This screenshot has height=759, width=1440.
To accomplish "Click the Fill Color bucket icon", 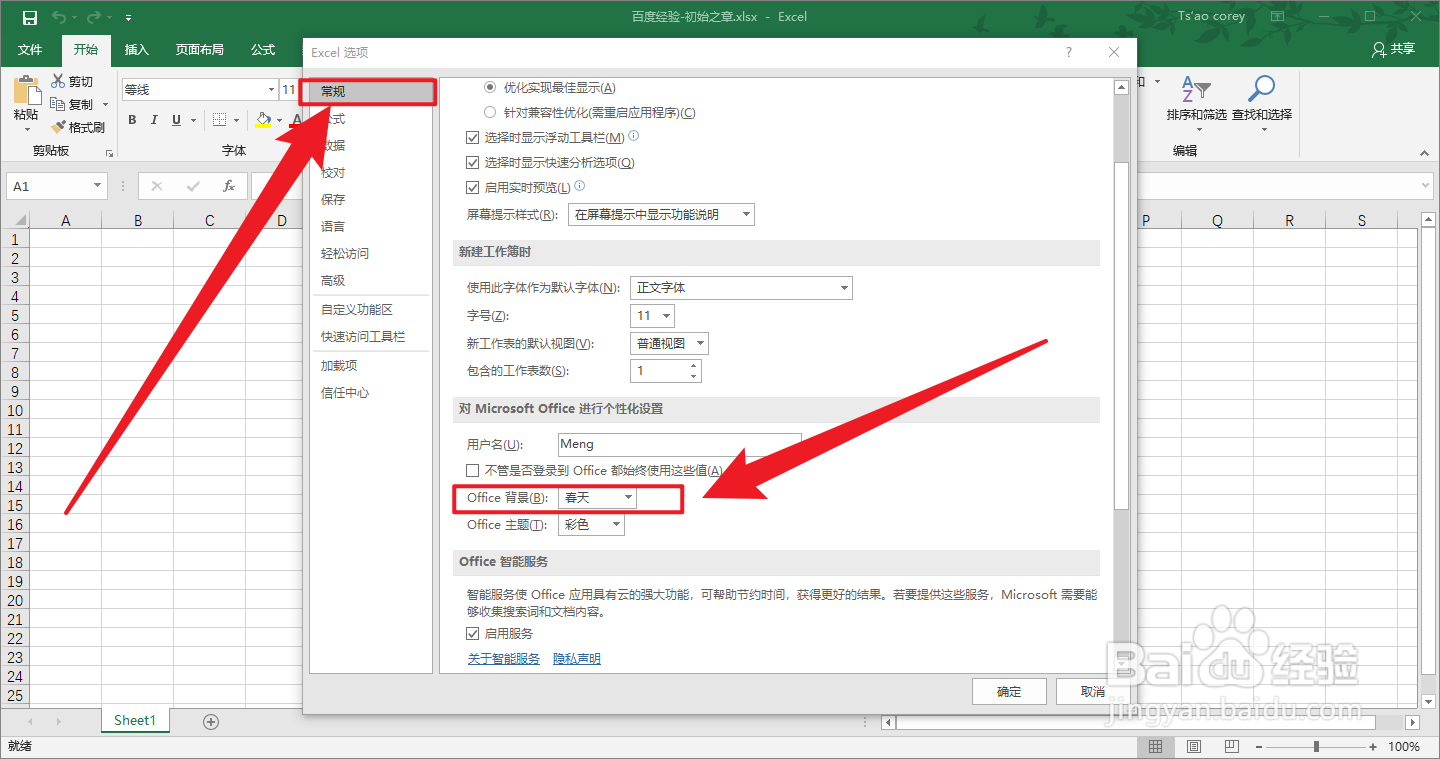I will click(263, 120).
